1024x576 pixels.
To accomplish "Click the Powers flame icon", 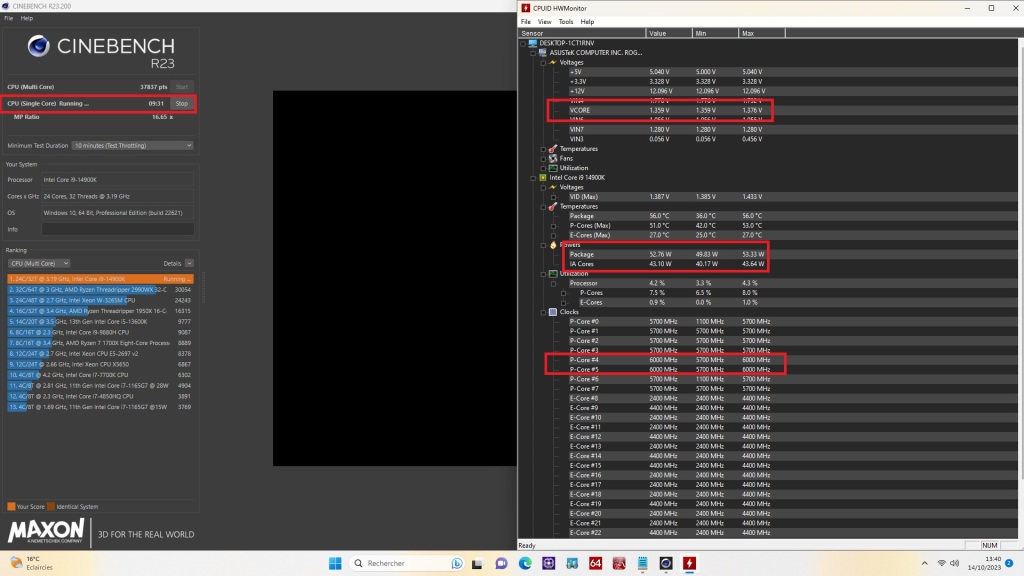I will click(553, 245).
